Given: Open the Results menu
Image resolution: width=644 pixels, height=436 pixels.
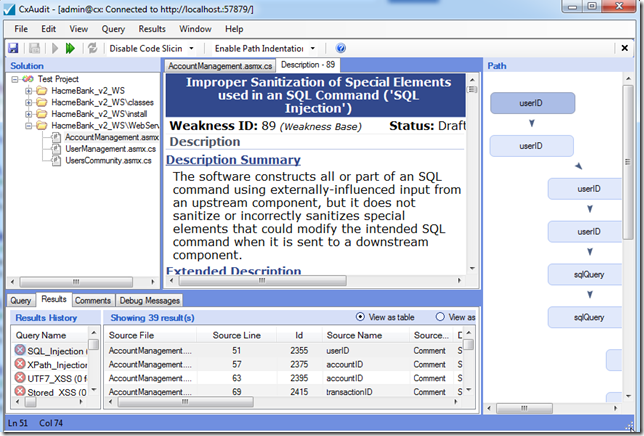Looking at the screenshot, I should click(x=152, y=29).
